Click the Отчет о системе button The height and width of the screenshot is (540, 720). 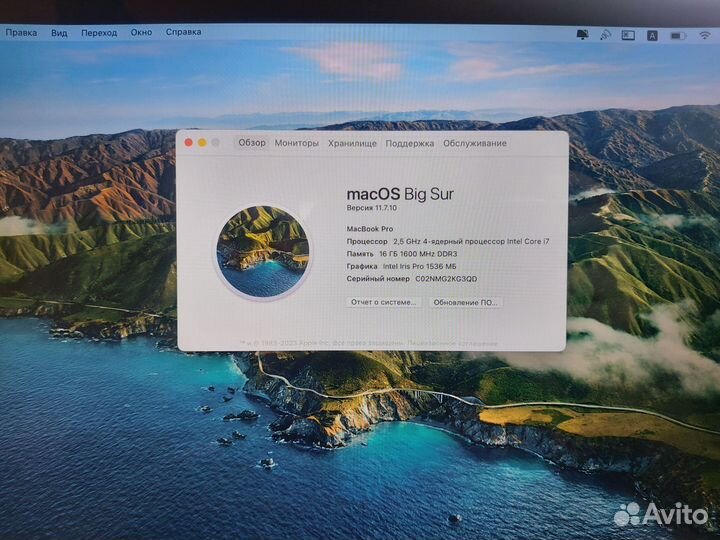pos(383,302)
